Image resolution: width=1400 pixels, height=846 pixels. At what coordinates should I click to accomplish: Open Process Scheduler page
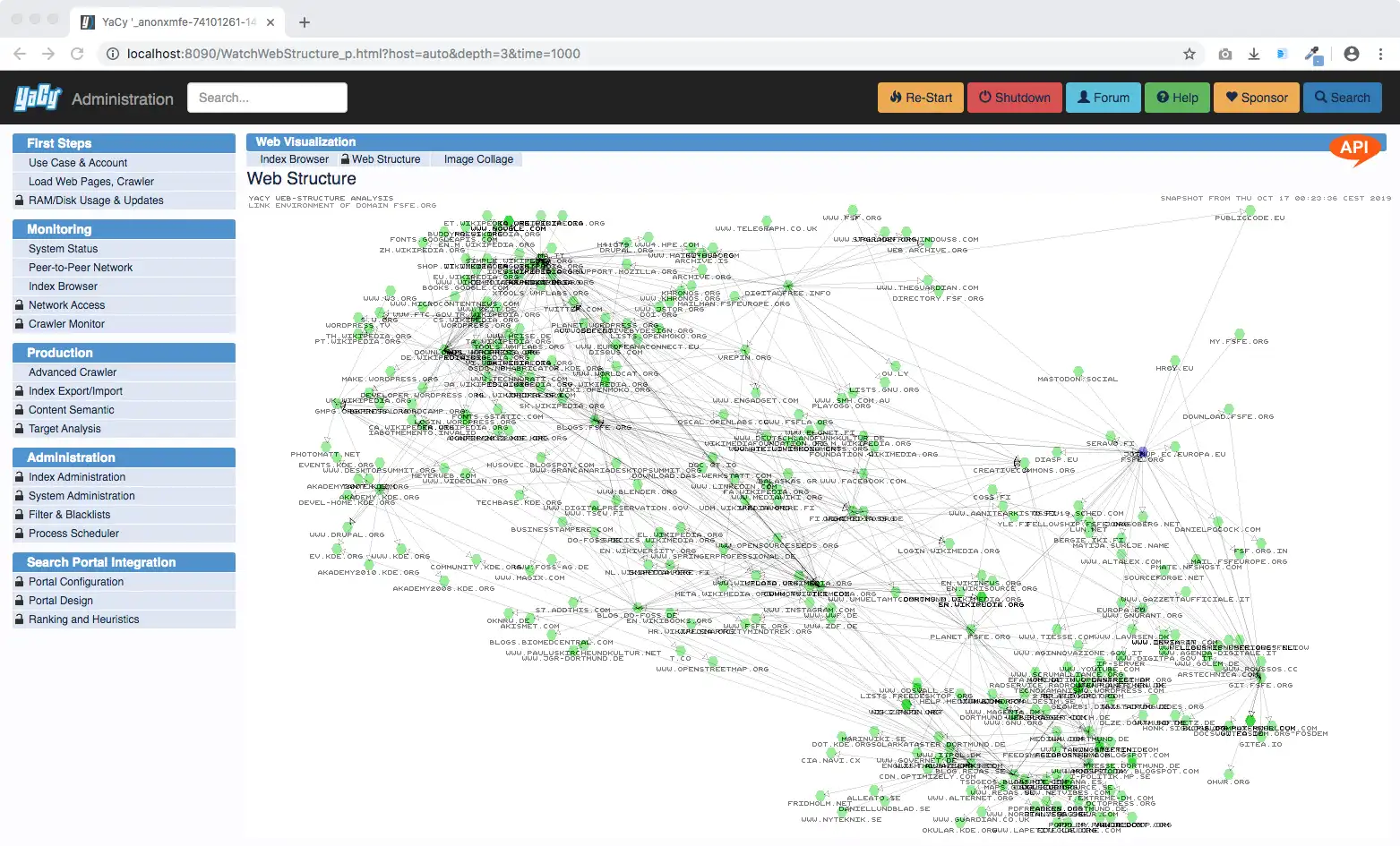click(x=125, y=534)
